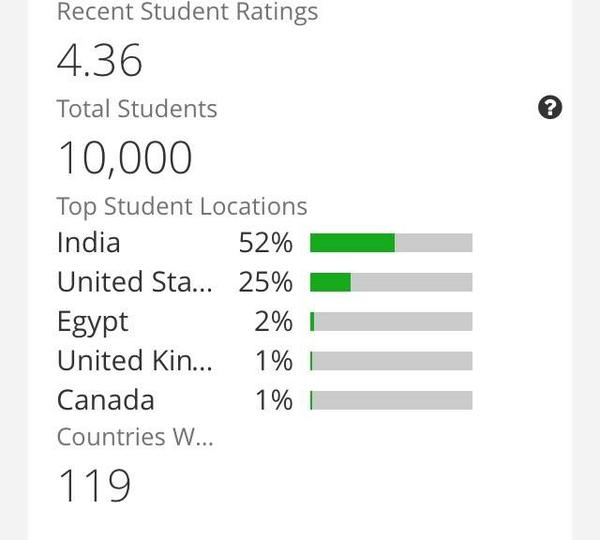Select the 4.36 rating value
The height and width of the screenshot is (540, 600).
[x=99, y=60]
